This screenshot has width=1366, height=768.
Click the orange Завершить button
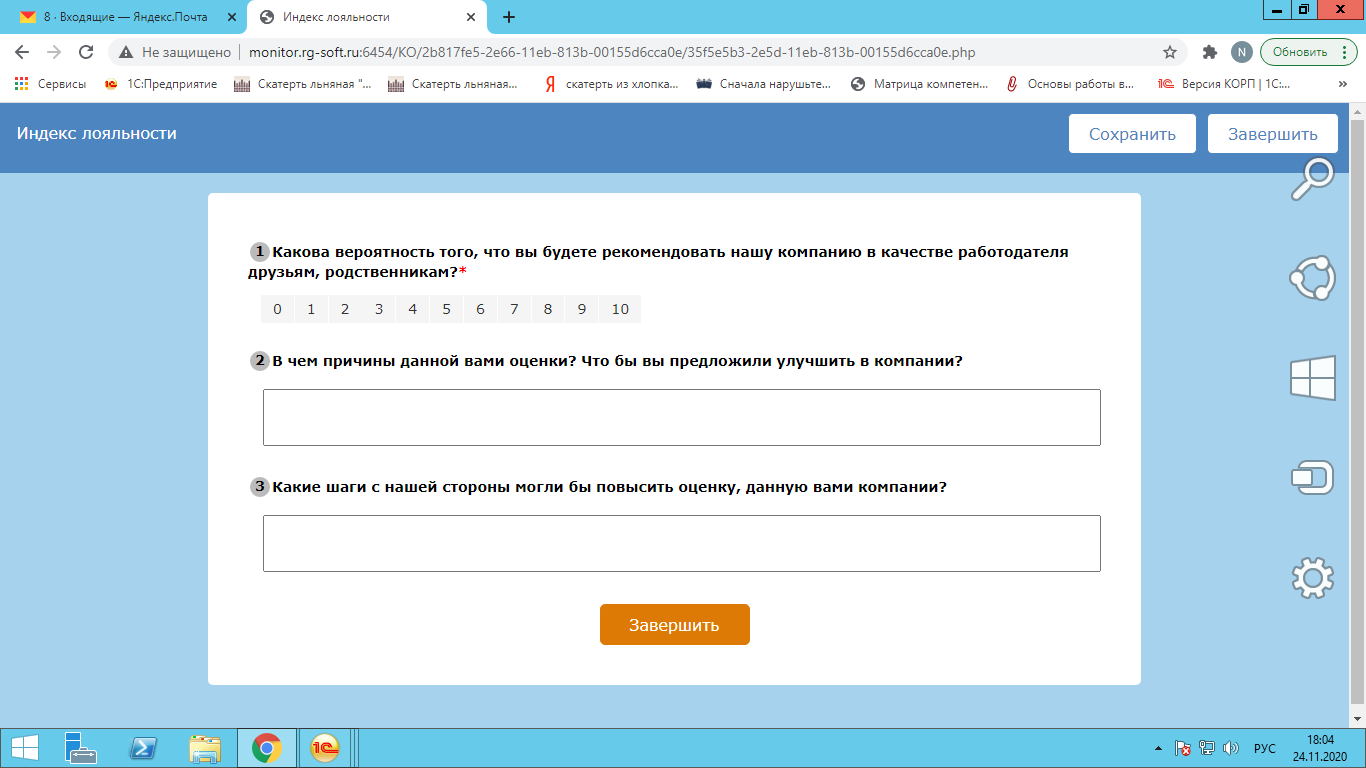674,625
